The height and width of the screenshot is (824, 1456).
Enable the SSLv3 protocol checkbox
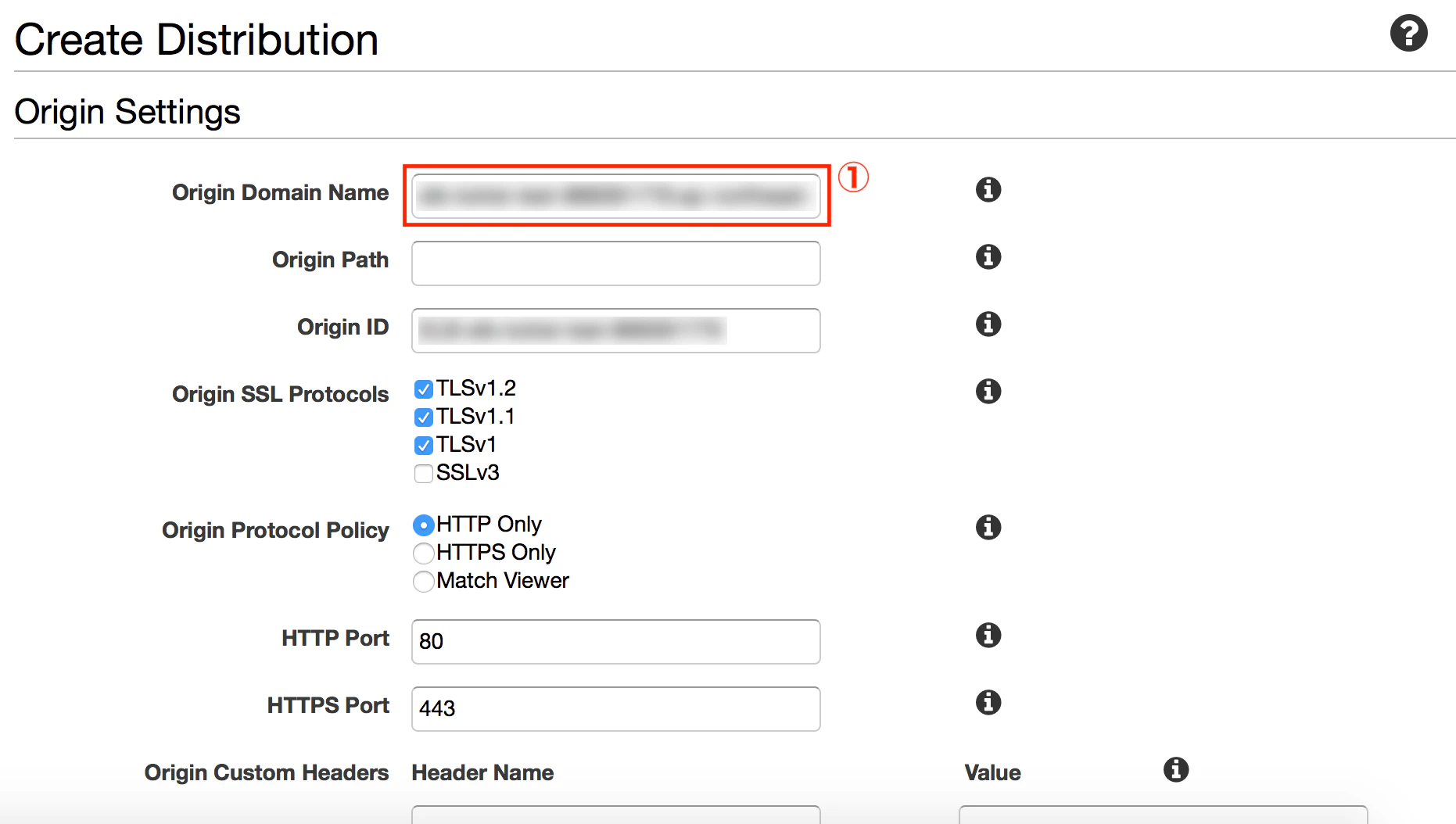tap(424, 474)
